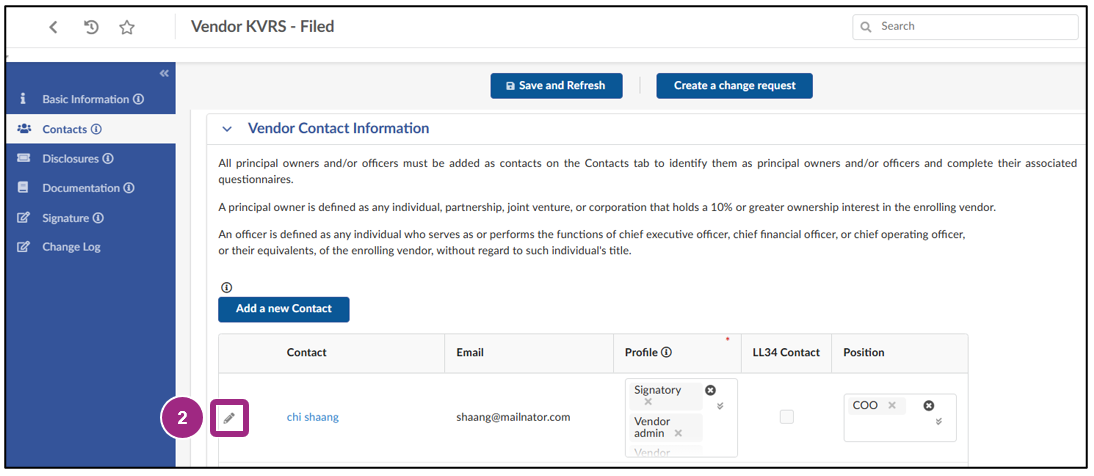This screenshot has width=1094, height=476.
Task: Clear all Profile selections with circled X
Action: click(710, 390)
